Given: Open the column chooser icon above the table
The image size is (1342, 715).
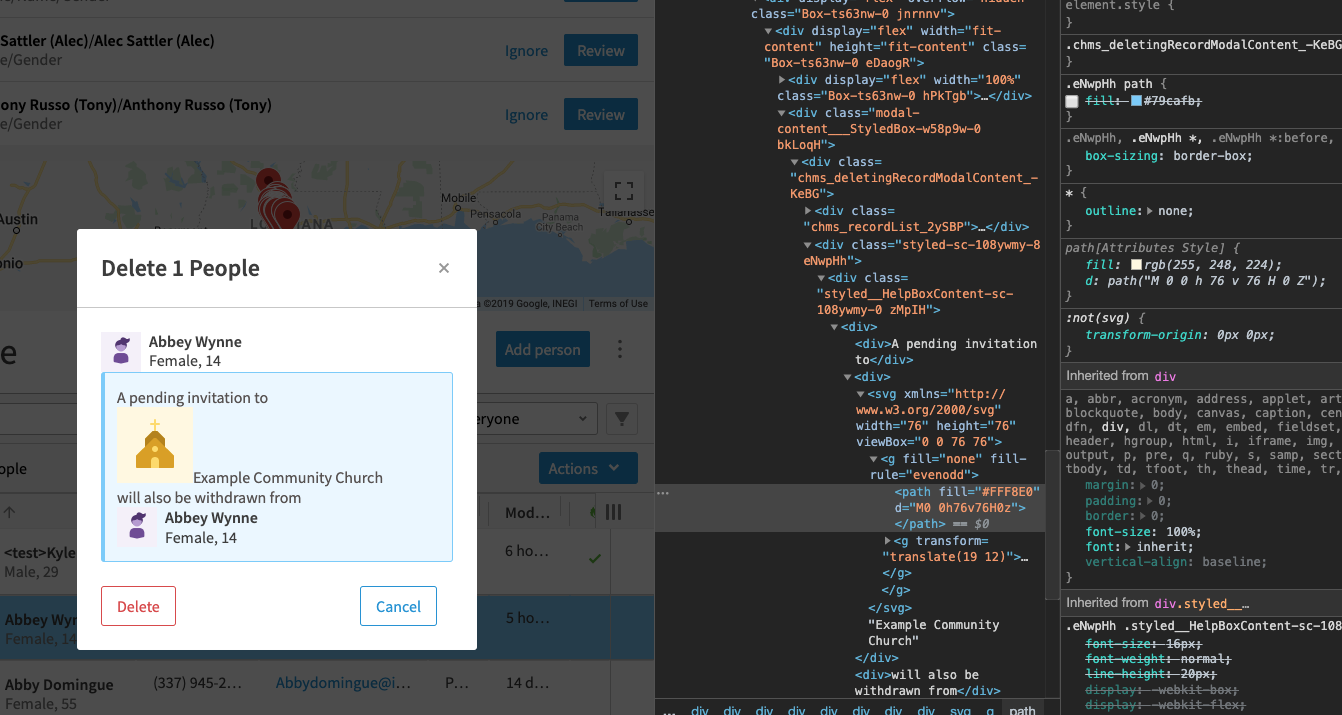Looking at the screenshot, I should [x=613, y=511].
